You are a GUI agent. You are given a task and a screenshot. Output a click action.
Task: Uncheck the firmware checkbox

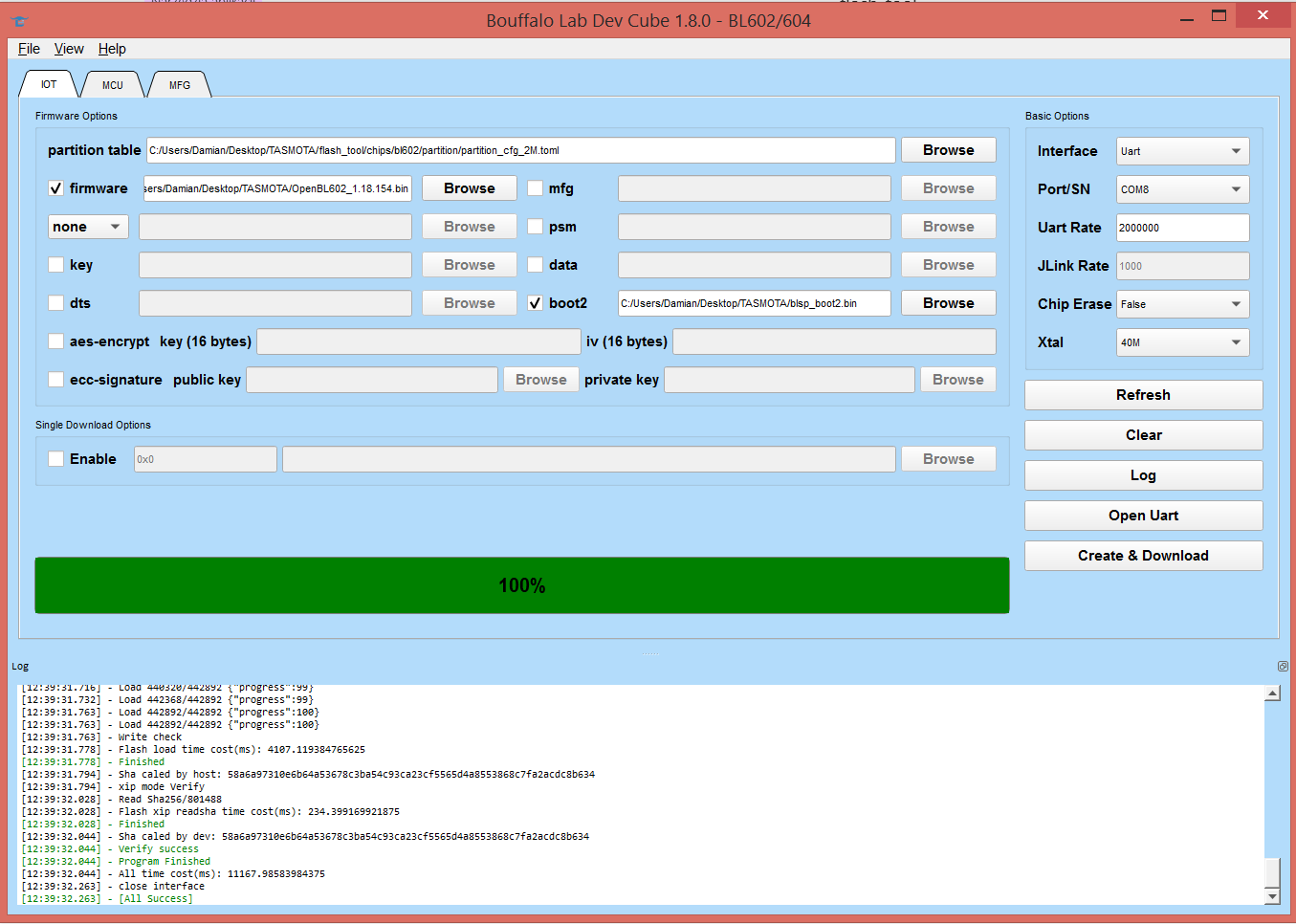point(56,188)
